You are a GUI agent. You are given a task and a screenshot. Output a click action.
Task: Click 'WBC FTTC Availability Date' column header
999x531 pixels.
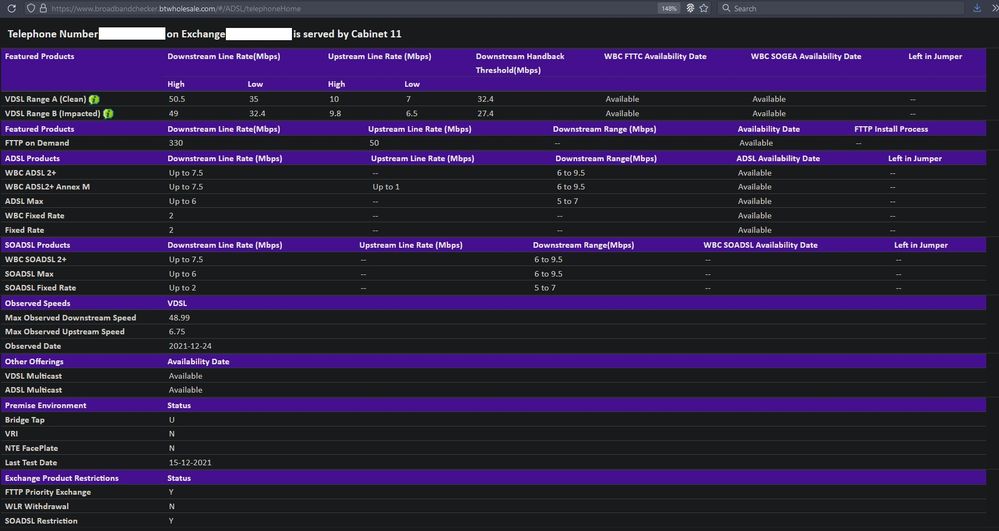(655, 56)
